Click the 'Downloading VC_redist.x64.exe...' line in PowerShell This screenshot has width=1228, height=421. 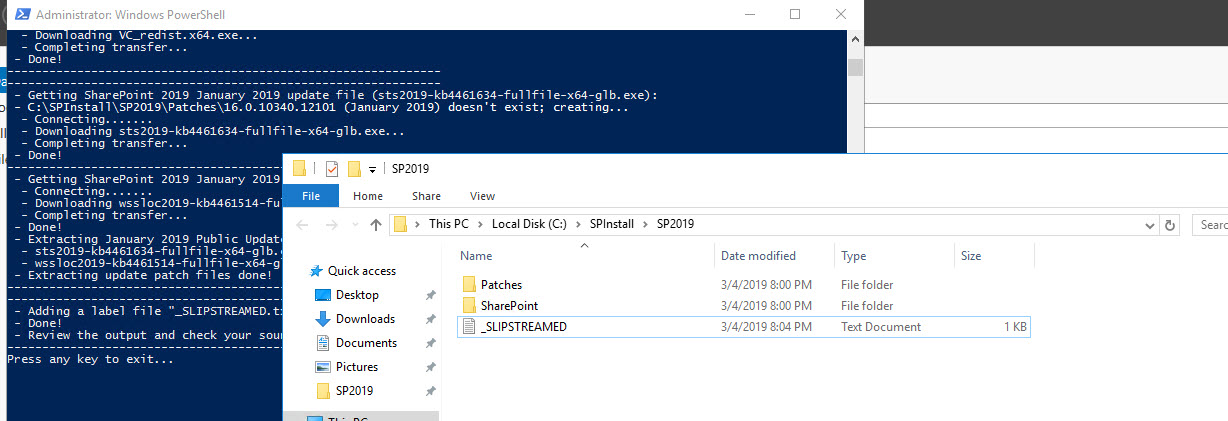pos(146,35)
